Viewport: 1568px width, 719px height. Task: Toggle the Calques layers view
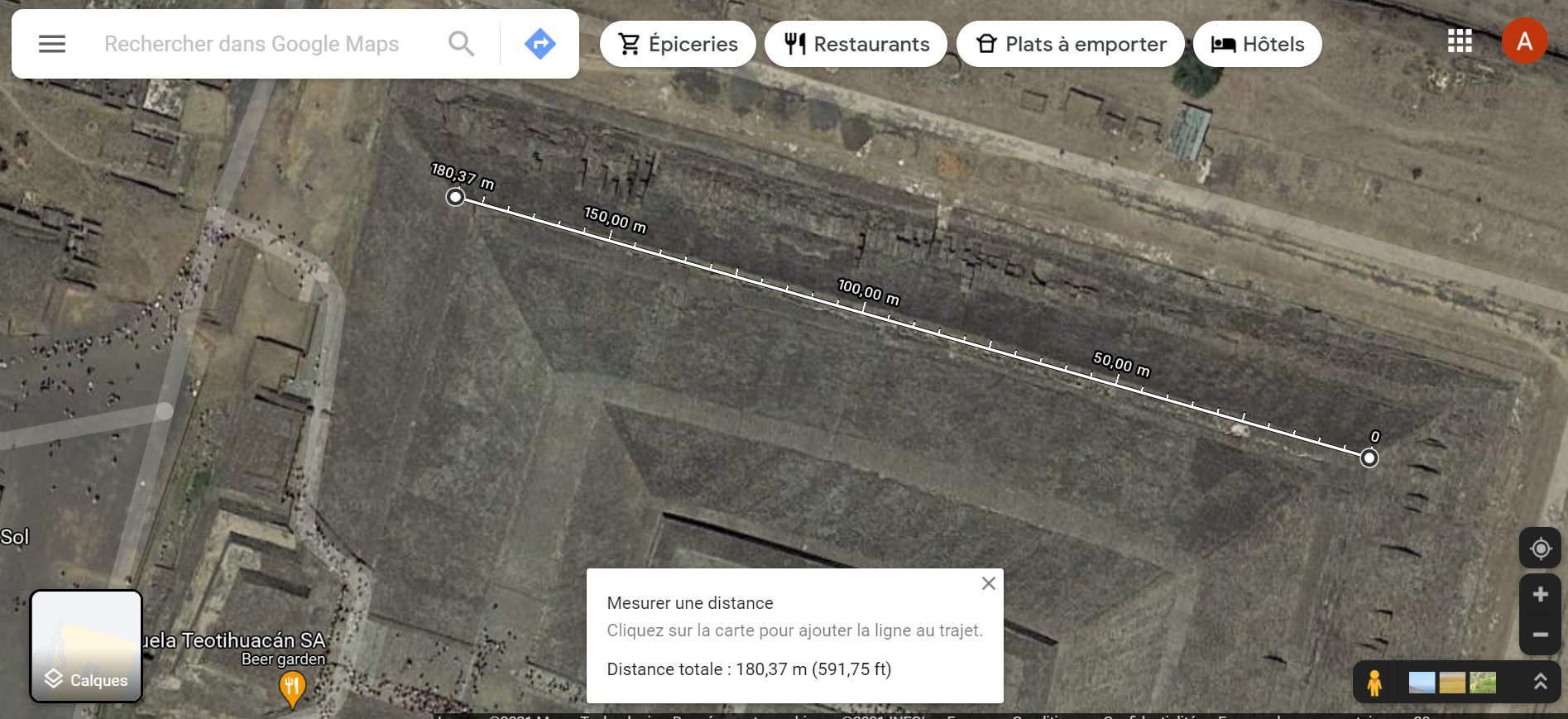click(x=86, y=646)
